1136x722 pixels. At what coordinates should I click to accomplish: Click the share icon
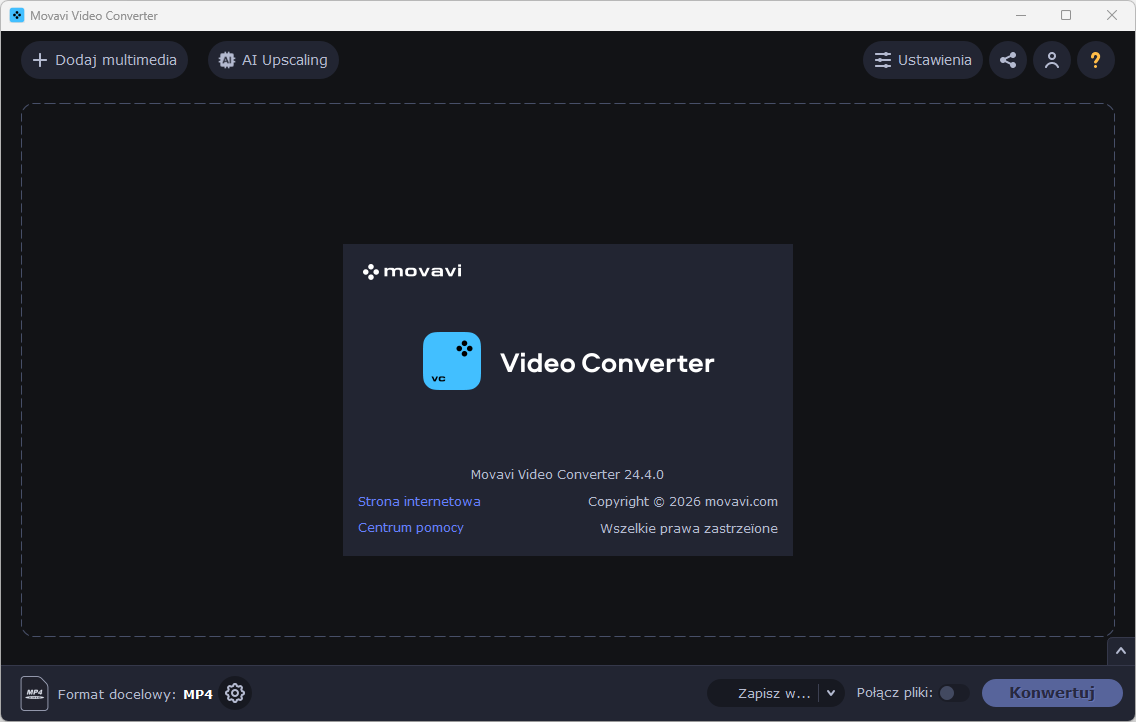coord(1008,60)
